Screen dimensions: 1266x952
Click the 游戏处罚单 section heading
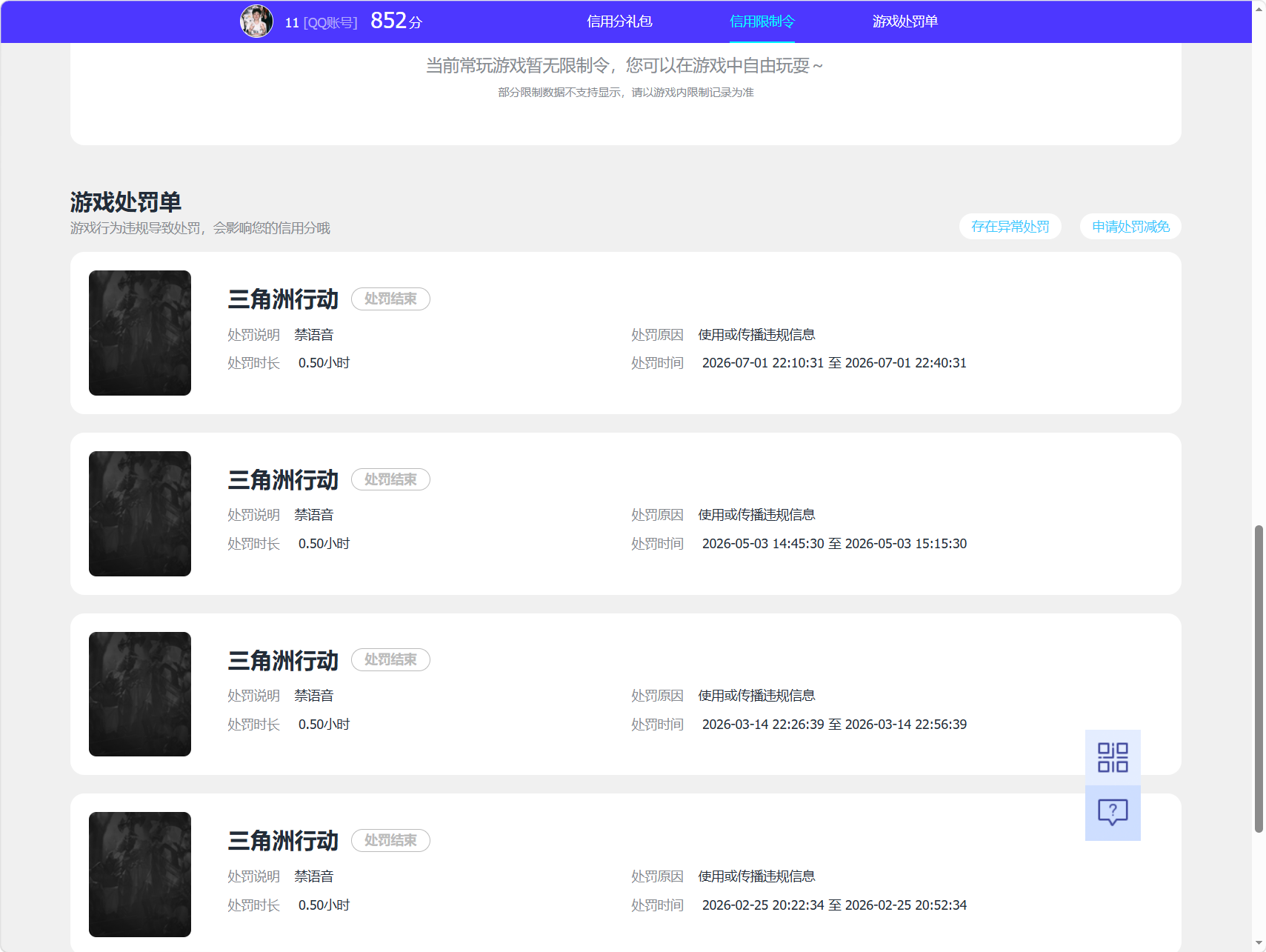tap(126, 202)
